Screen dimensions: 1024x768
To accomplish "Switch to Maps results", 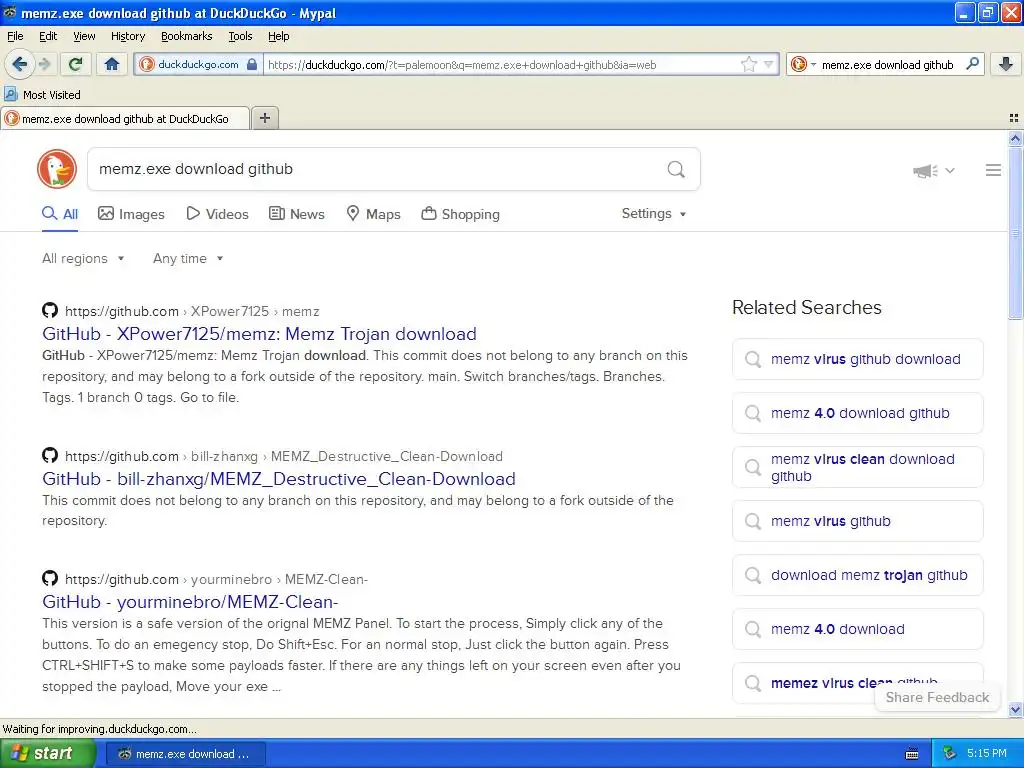I will click(x=373, y=214).
